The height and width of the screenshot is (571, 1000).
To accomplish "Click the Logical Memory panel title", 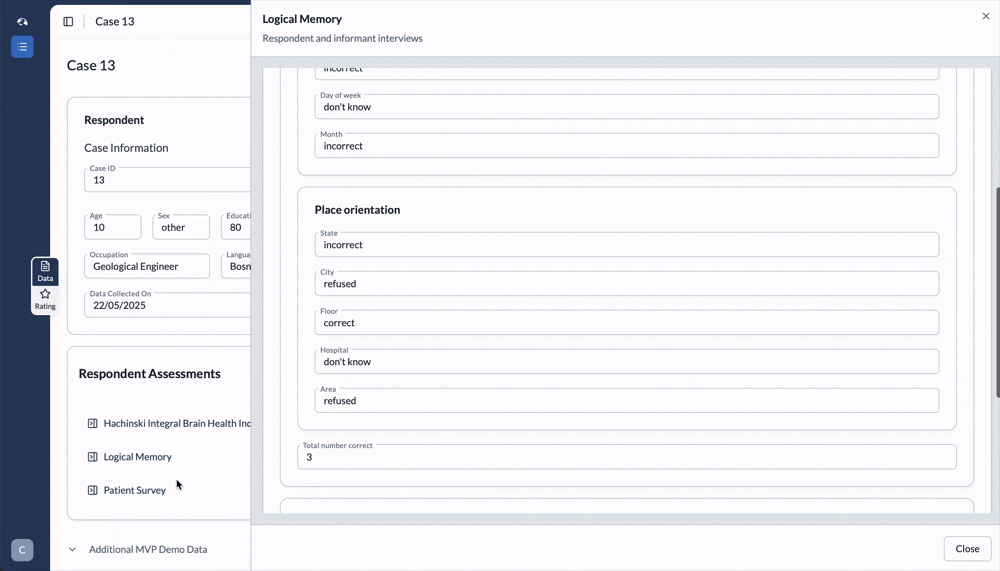I will click(x=302, y=19).
